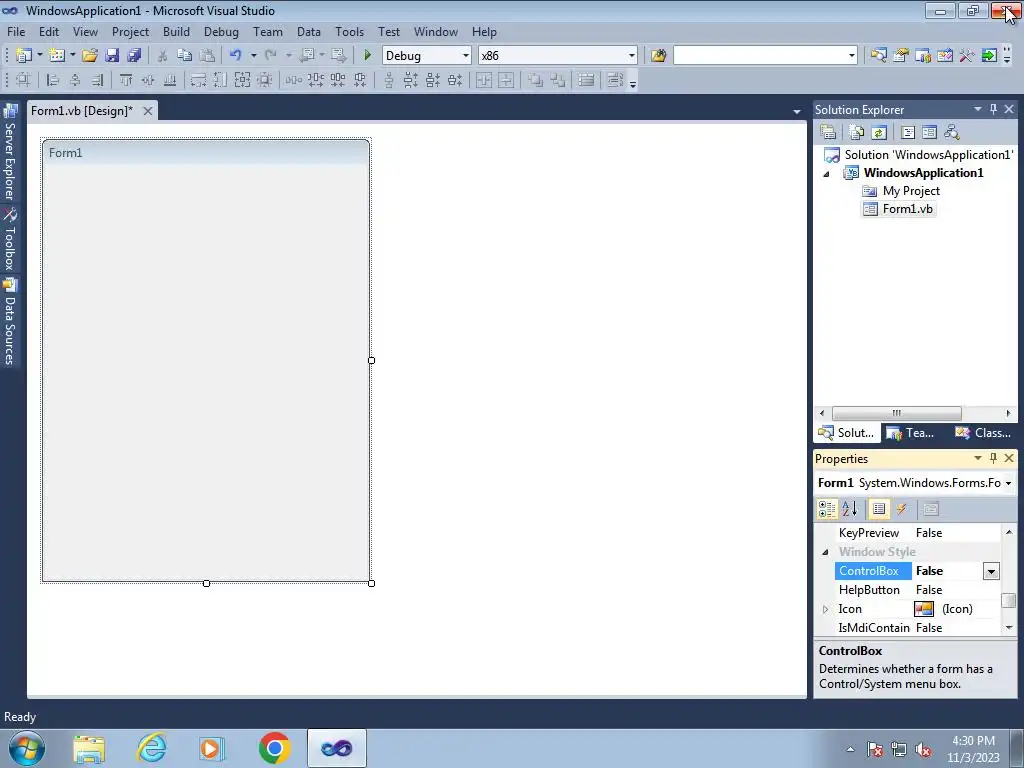Open the x86 platform dropdown
1024x768 pixels.
[632, 56]
